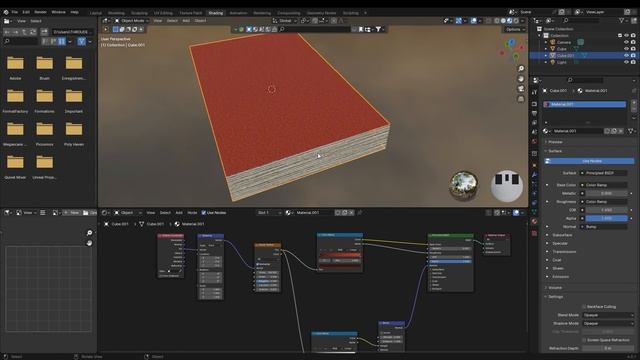The image size is (640, 360).
Task: Open the Global transform orientation dropdown
Action: click(285, 20)
